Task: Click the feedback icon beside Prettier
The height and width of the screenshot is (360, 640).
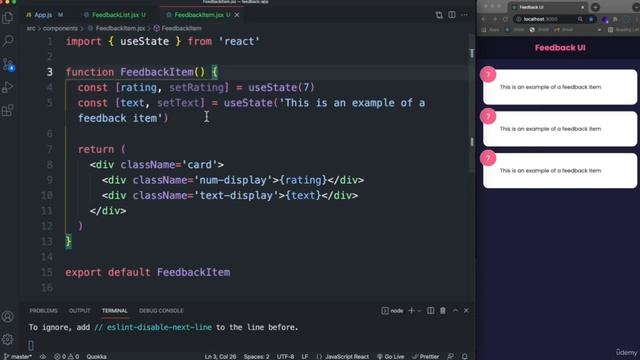Action: click(x=451, y=356)
